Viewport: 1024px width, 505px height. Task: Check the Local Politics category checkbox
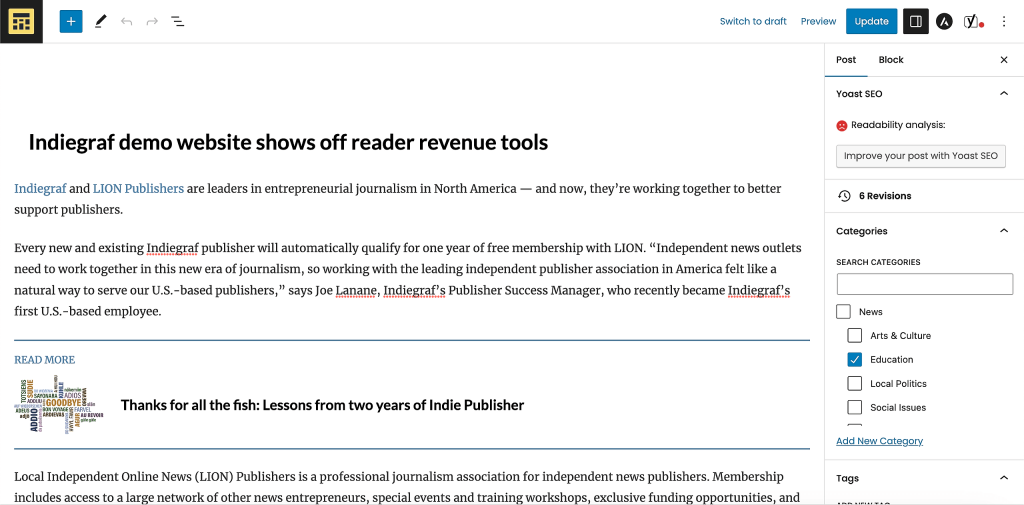tap(854, 384)
